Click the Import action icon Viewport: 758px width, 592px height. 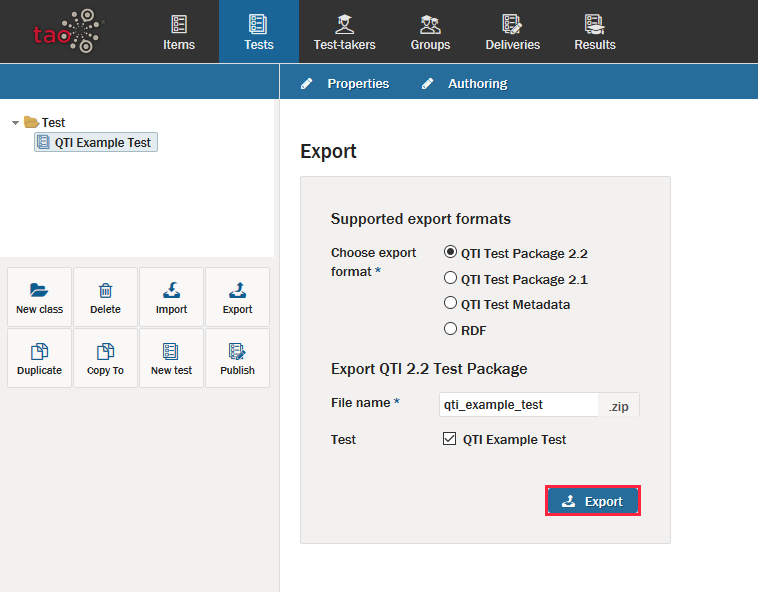pyautogui.click(x=171, y=291)
